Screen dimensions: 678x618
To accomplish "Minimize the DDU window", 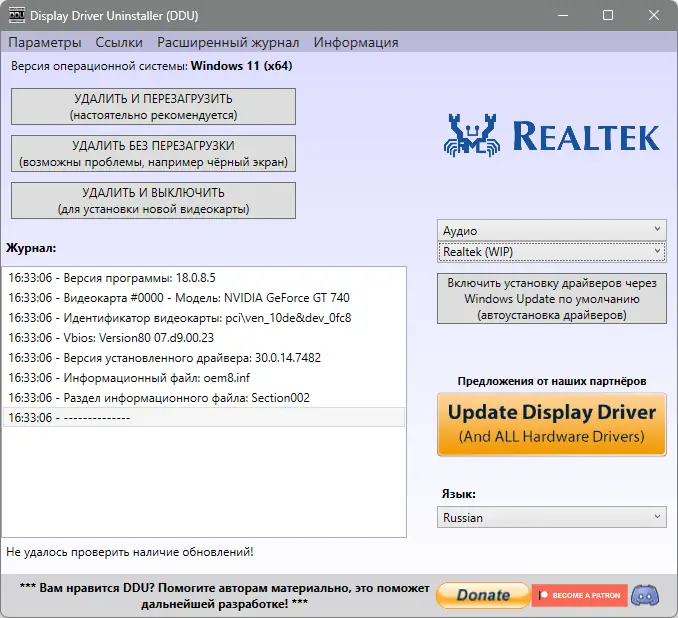I will click(x=563, y=16).
